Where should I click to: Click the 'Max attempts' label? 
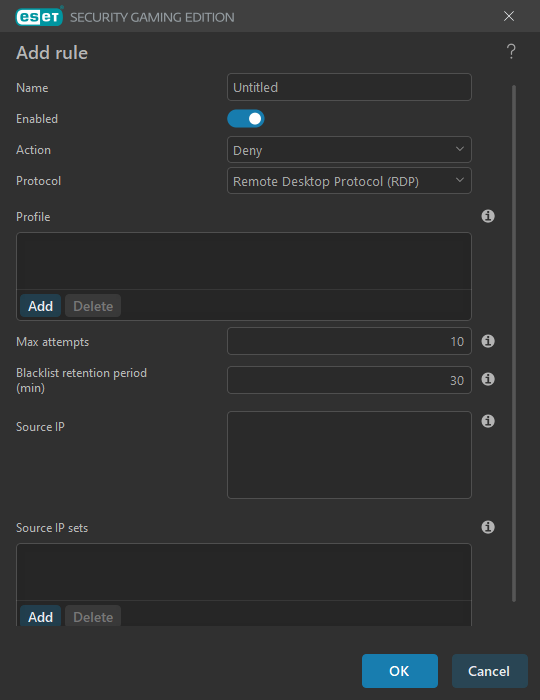click(x=52, y=342)
